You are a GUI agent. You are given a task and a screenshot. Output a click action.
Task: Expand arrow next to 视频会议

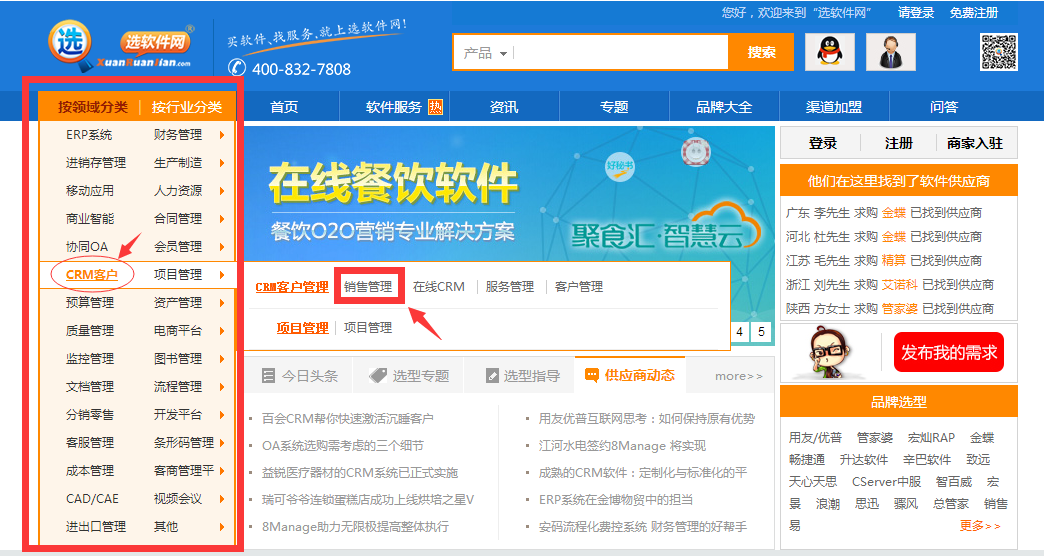point(222,499)
